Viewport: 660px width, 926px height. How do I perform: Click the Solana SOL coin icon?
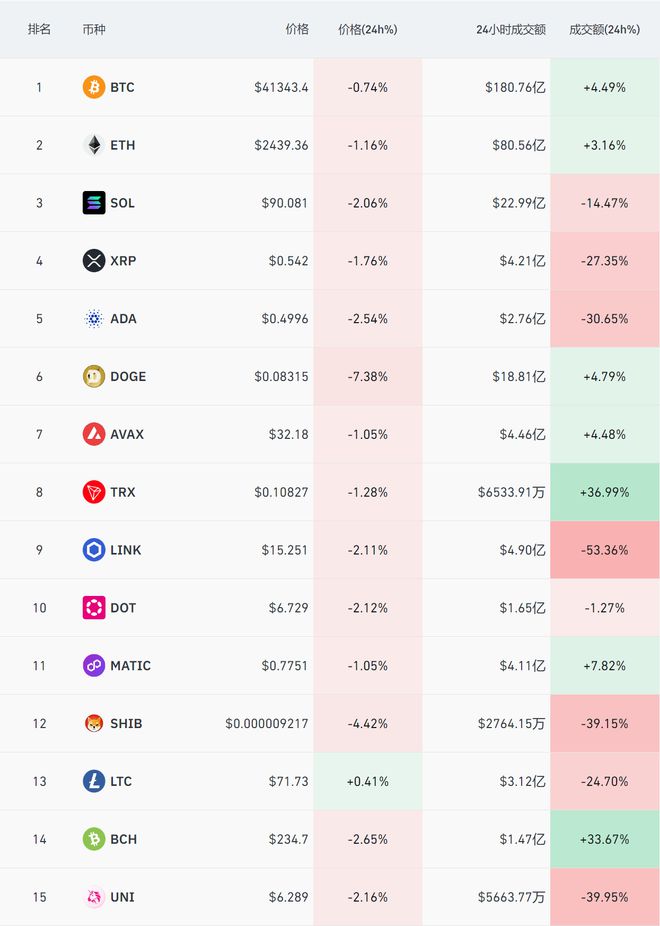[x=93, y=203]
